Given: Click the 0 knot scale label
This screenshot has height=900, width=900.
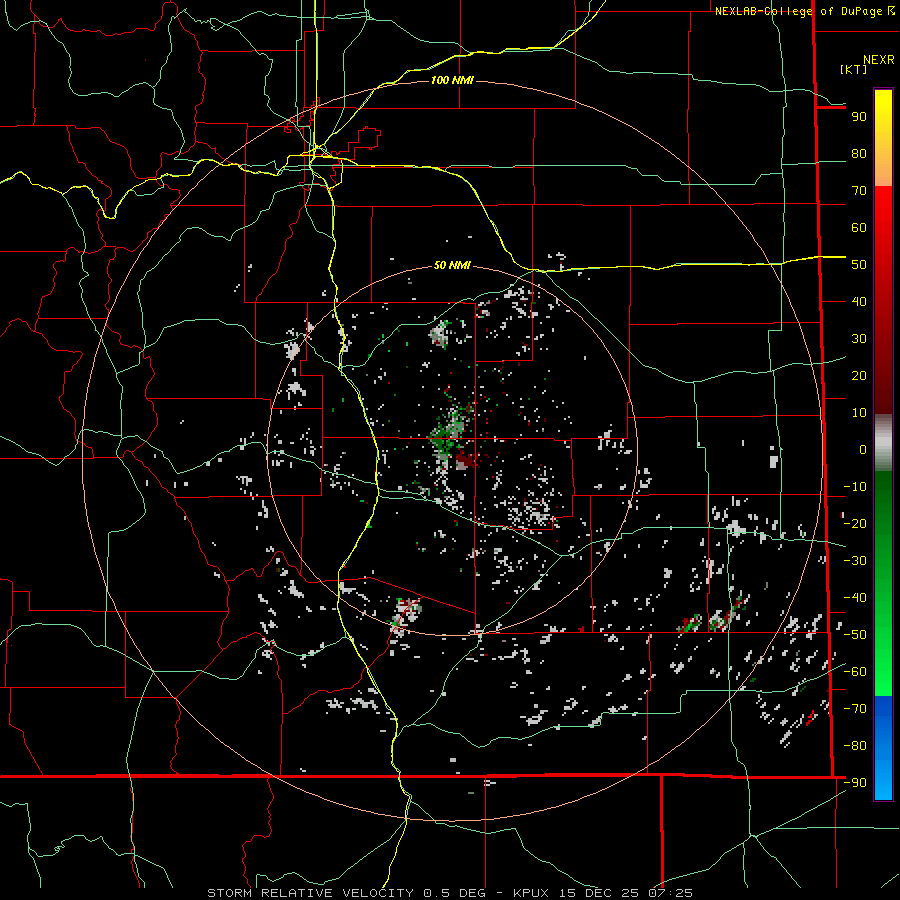Looking at the screenshot, I should tap(863, 450).
